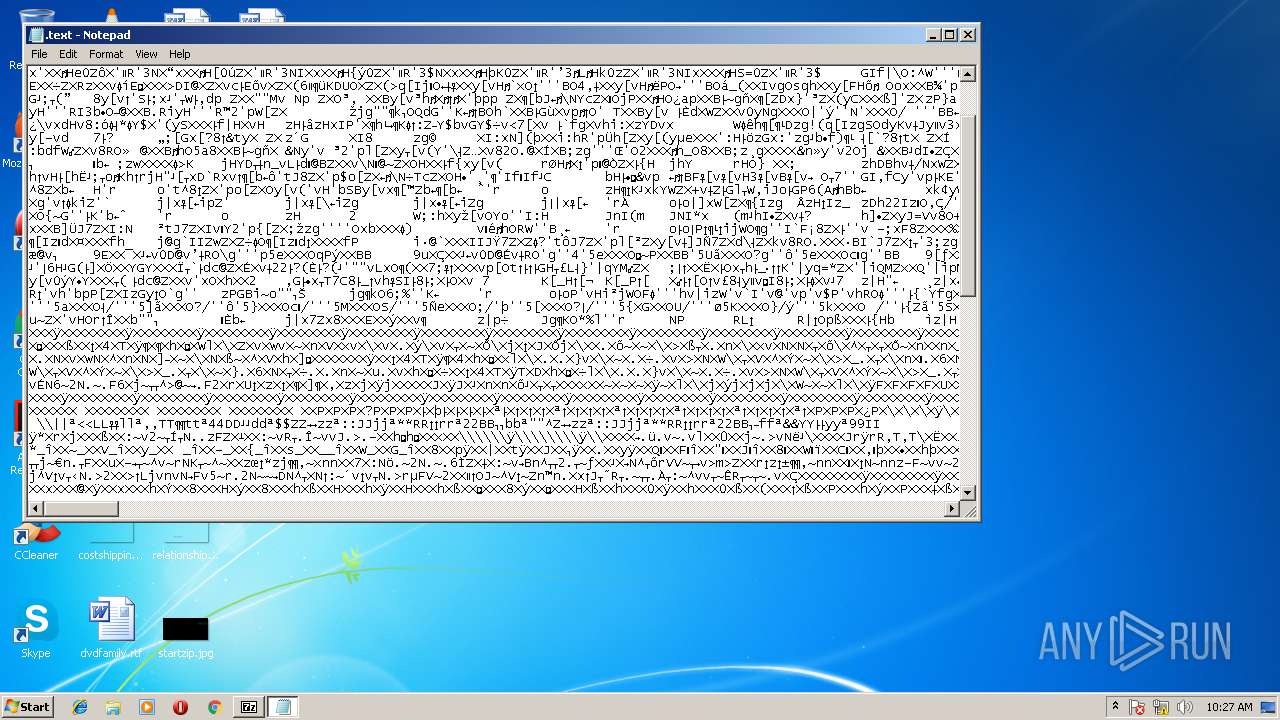Open the Start menu

[27, 706]
